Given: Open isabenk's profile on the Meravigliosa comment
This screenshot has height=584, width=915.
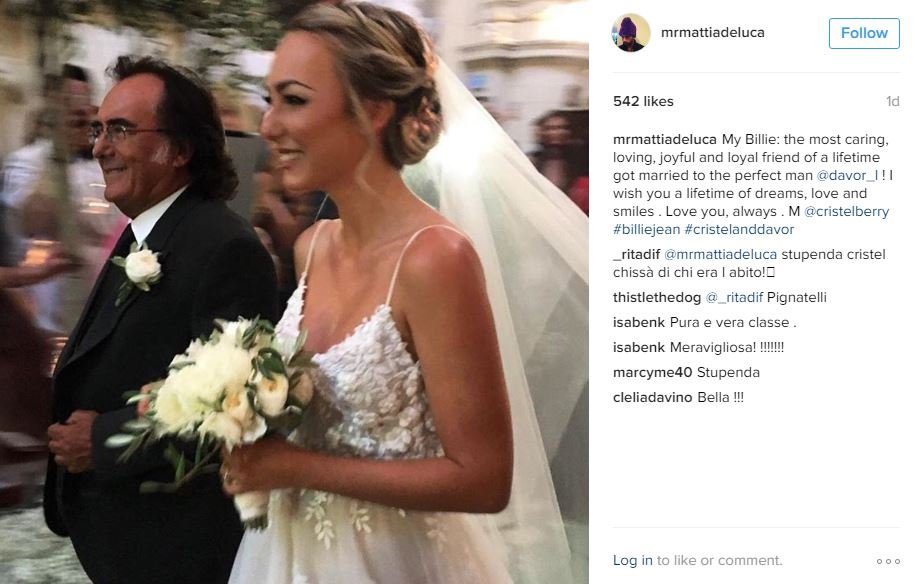Looking at the screenshot, I should coord(639,348).
